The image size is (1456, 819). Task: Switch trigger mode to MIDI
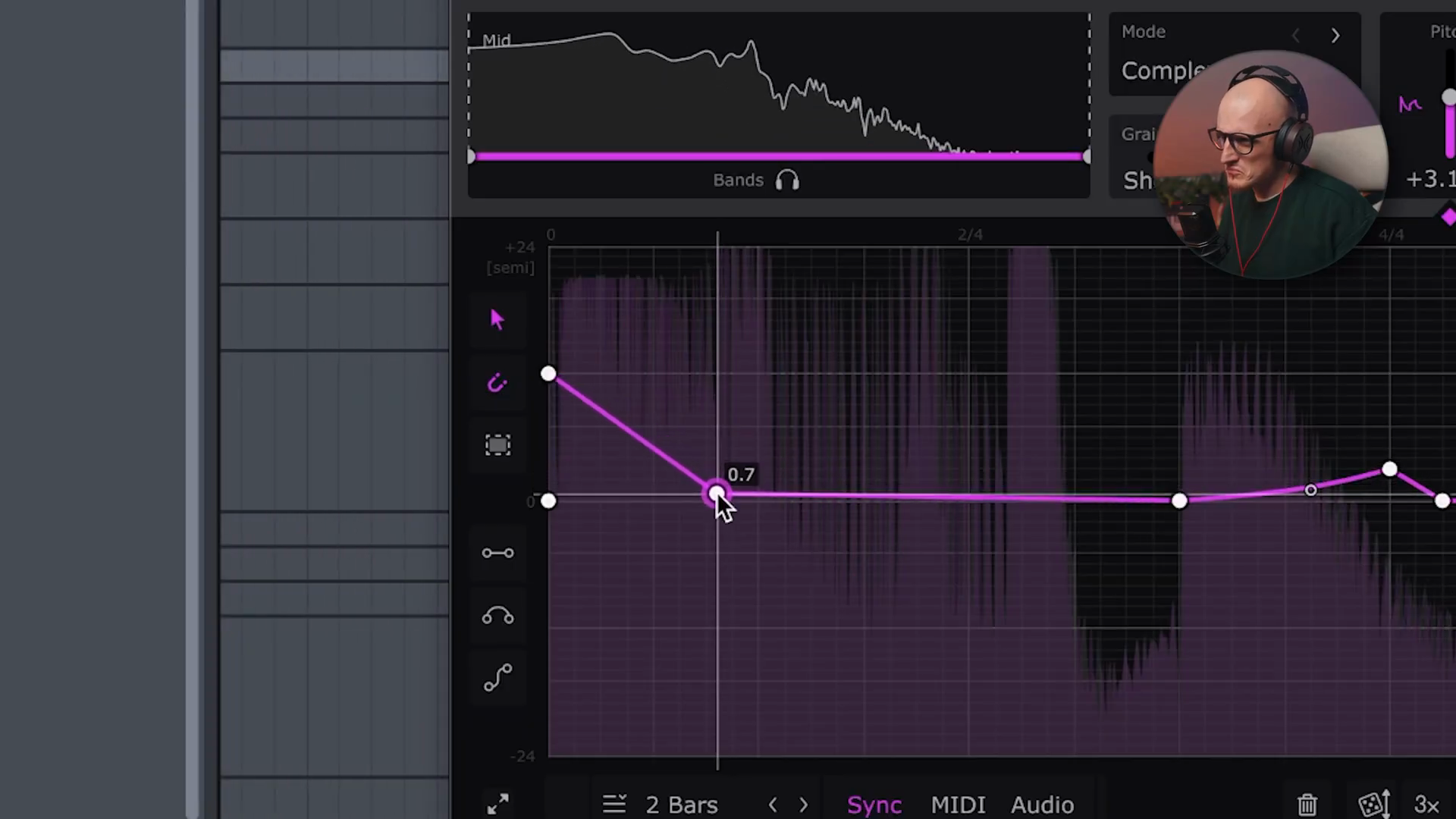(x=958, y=805)
